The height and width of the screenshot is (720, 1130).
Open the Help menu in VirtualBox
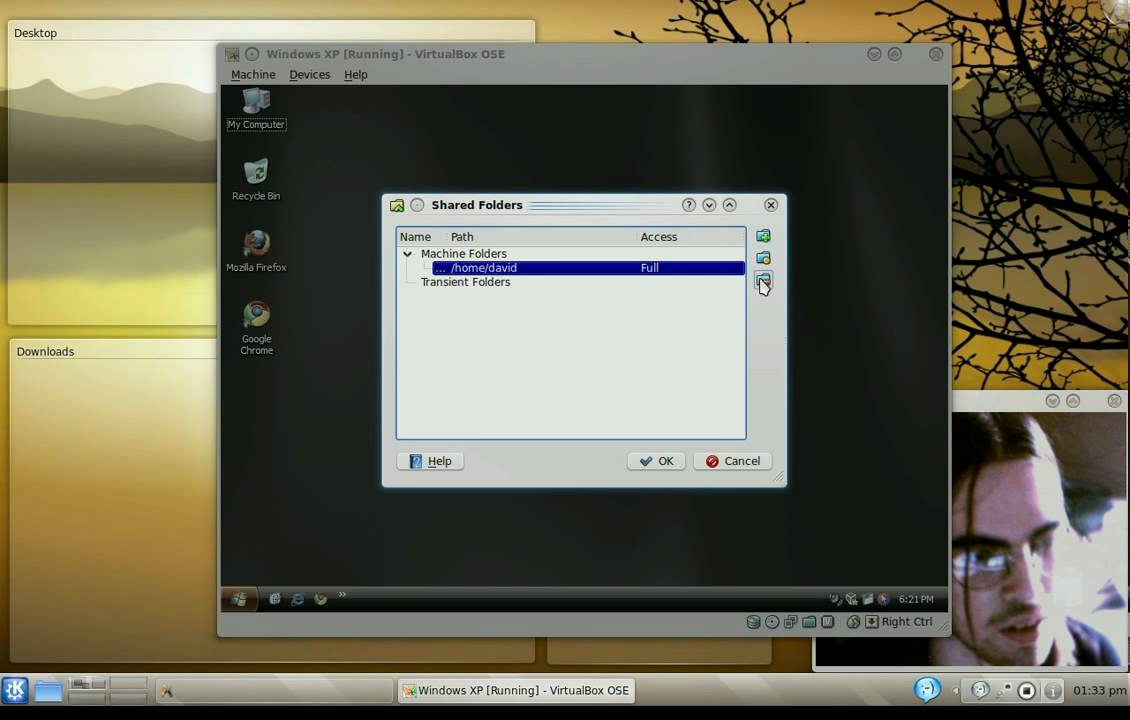coord(355,74)
